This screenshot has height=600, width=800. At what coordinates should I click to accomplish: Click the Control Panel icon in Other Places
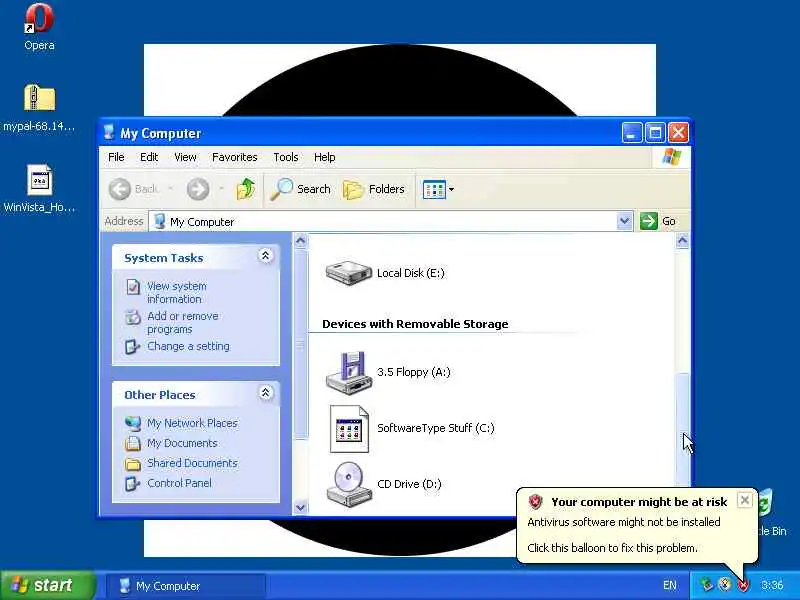[133, 483]
